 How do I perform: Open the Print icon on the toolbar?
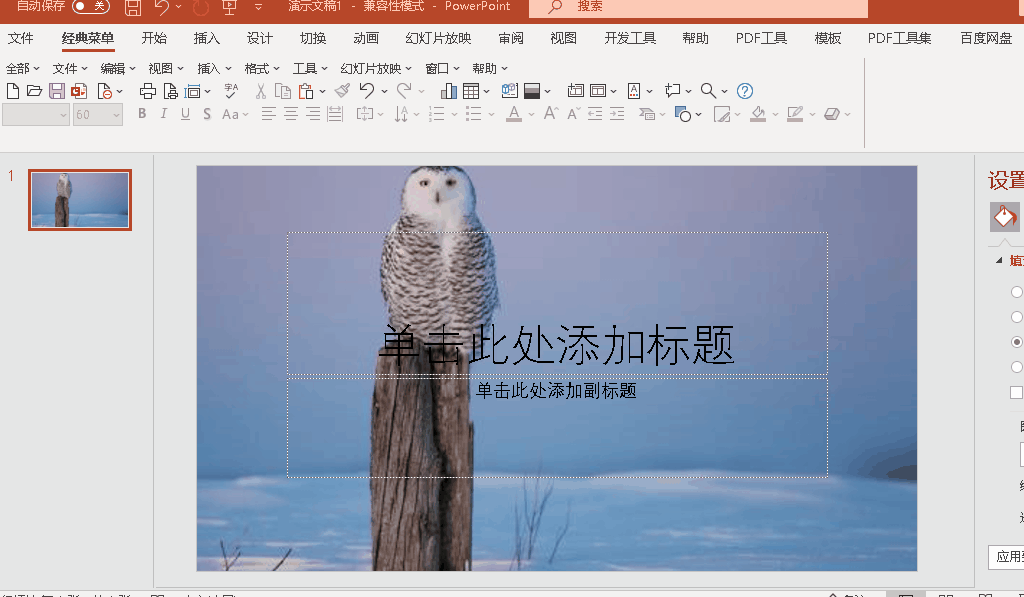point(148,90)
